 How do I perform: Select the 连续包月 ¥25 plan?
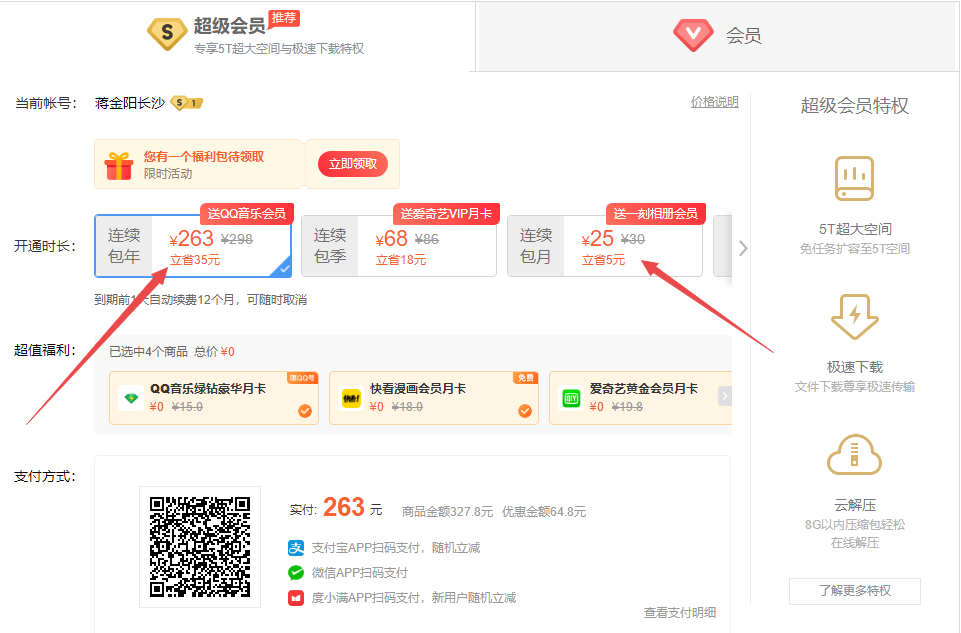coord(605,246)
